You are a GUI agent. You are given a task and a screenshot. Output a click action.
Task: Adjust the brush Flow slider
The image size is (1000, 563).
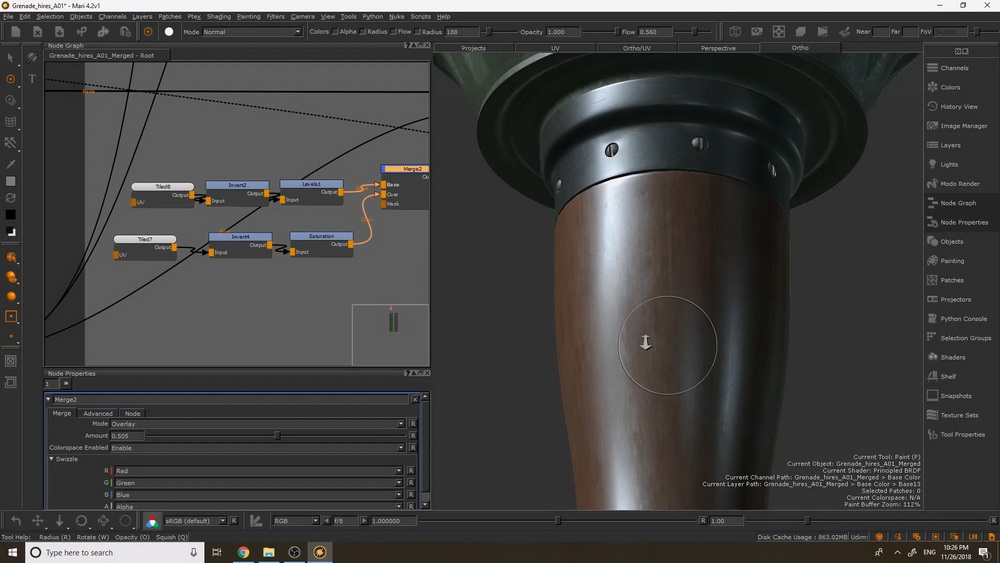click(x=694, y=32)
